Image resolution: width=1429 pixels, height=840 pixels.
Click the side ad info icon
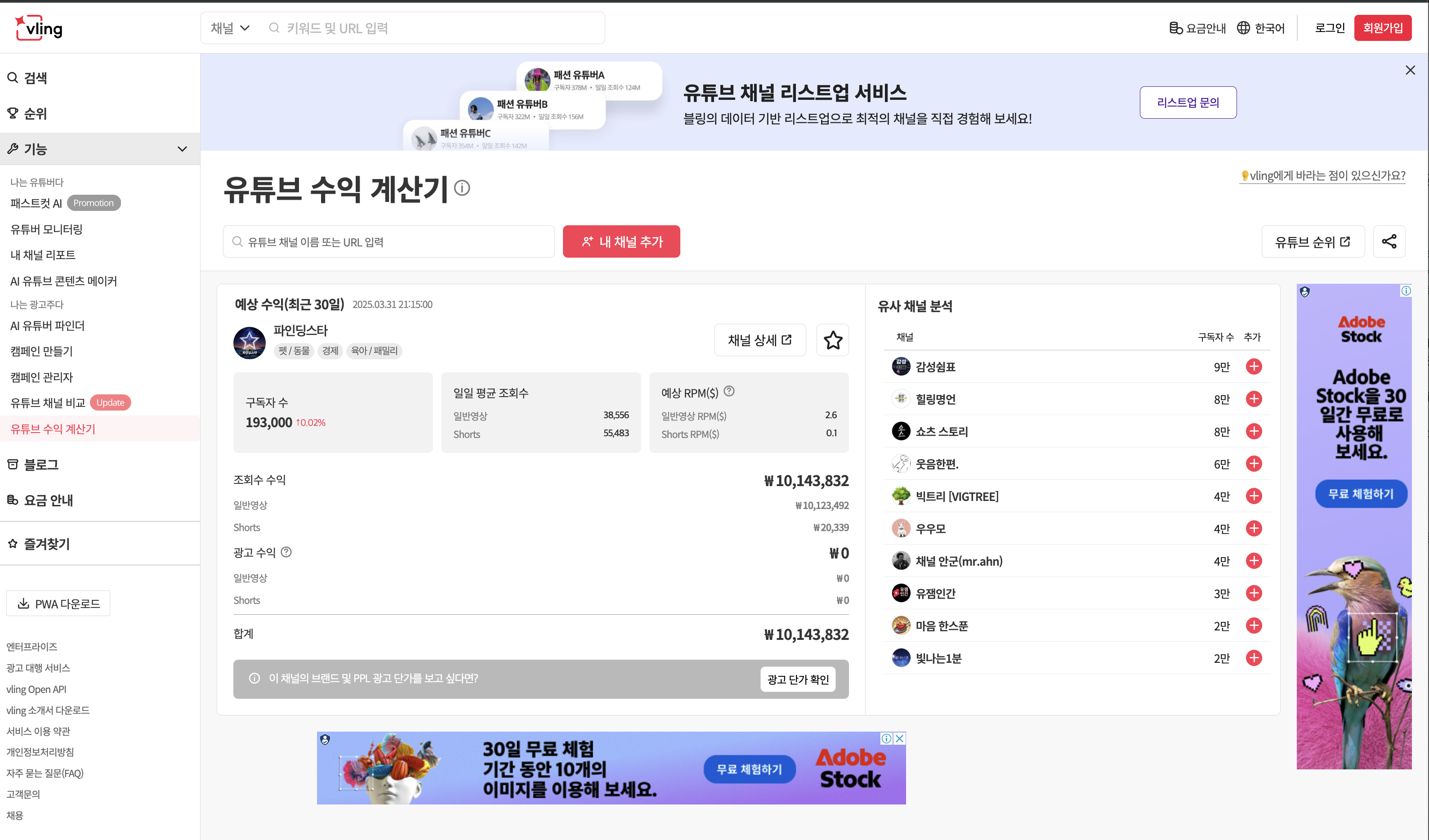1407,290
